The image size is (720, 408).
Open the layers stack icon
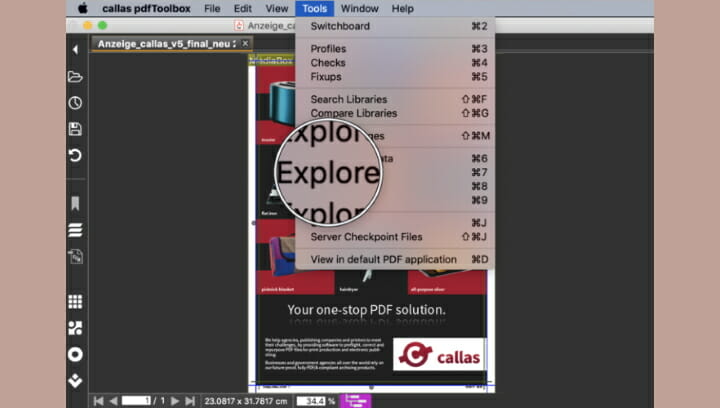tap(75, 229)
